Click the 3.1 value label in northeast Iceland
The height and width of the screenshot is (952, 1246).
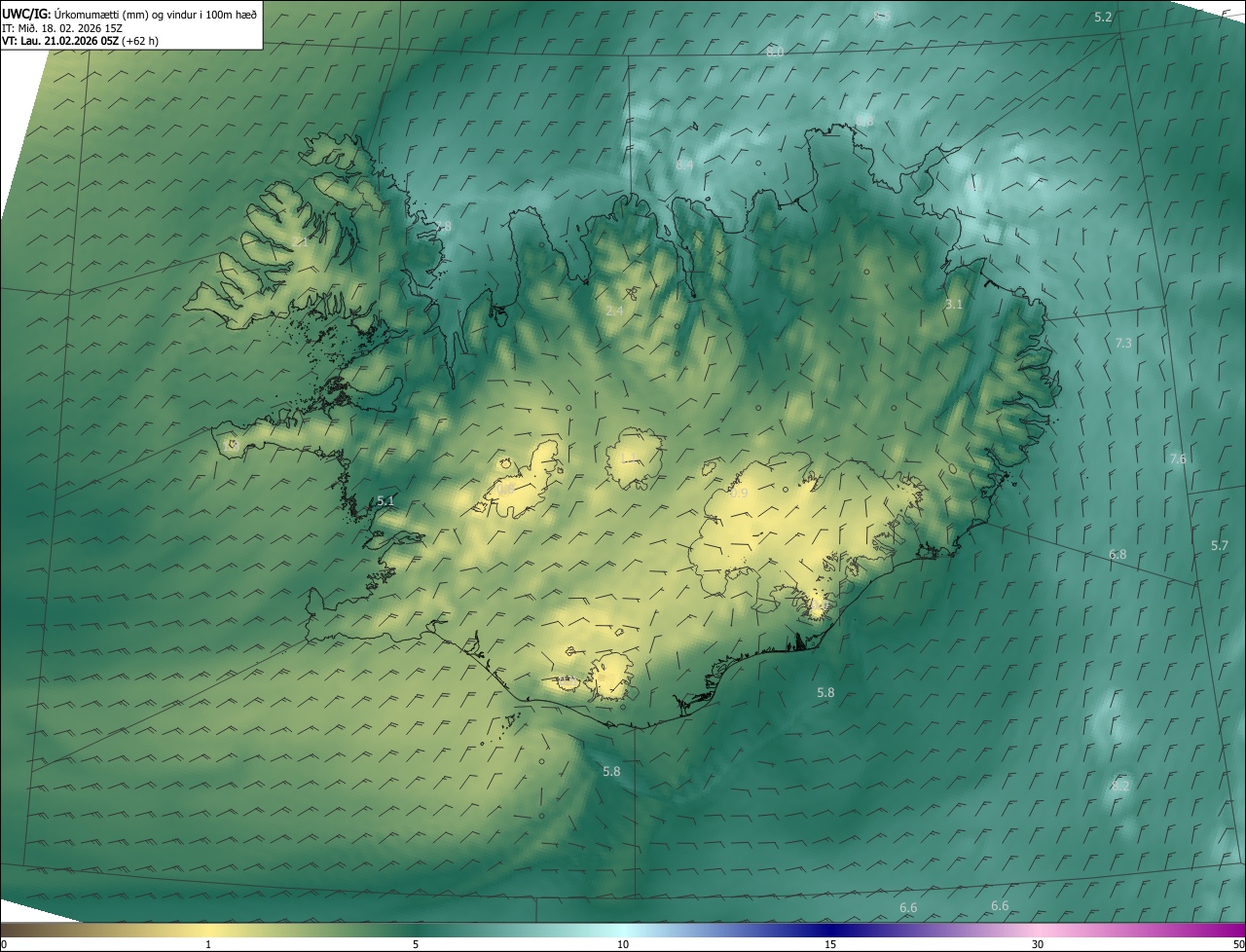coord(954,305)
